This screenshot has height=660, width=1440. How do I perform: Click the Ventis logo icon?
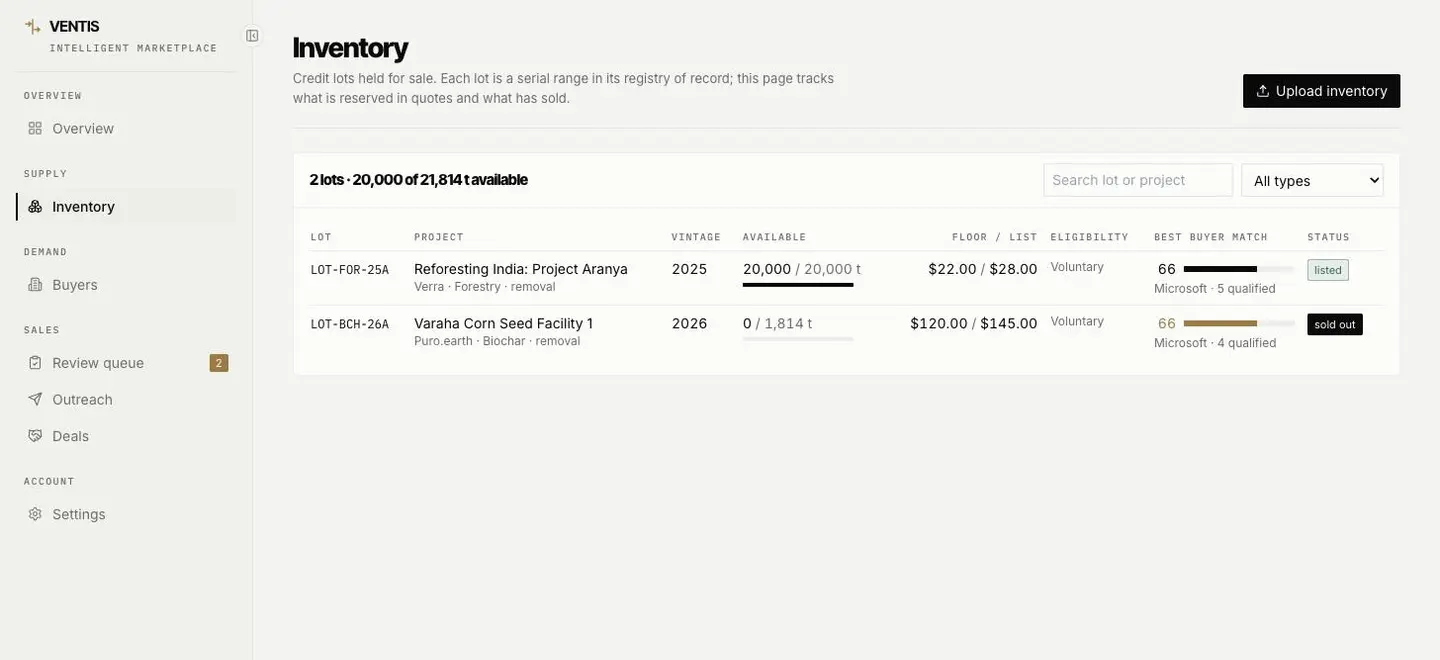pyautogui.click(x=33, y=27)
